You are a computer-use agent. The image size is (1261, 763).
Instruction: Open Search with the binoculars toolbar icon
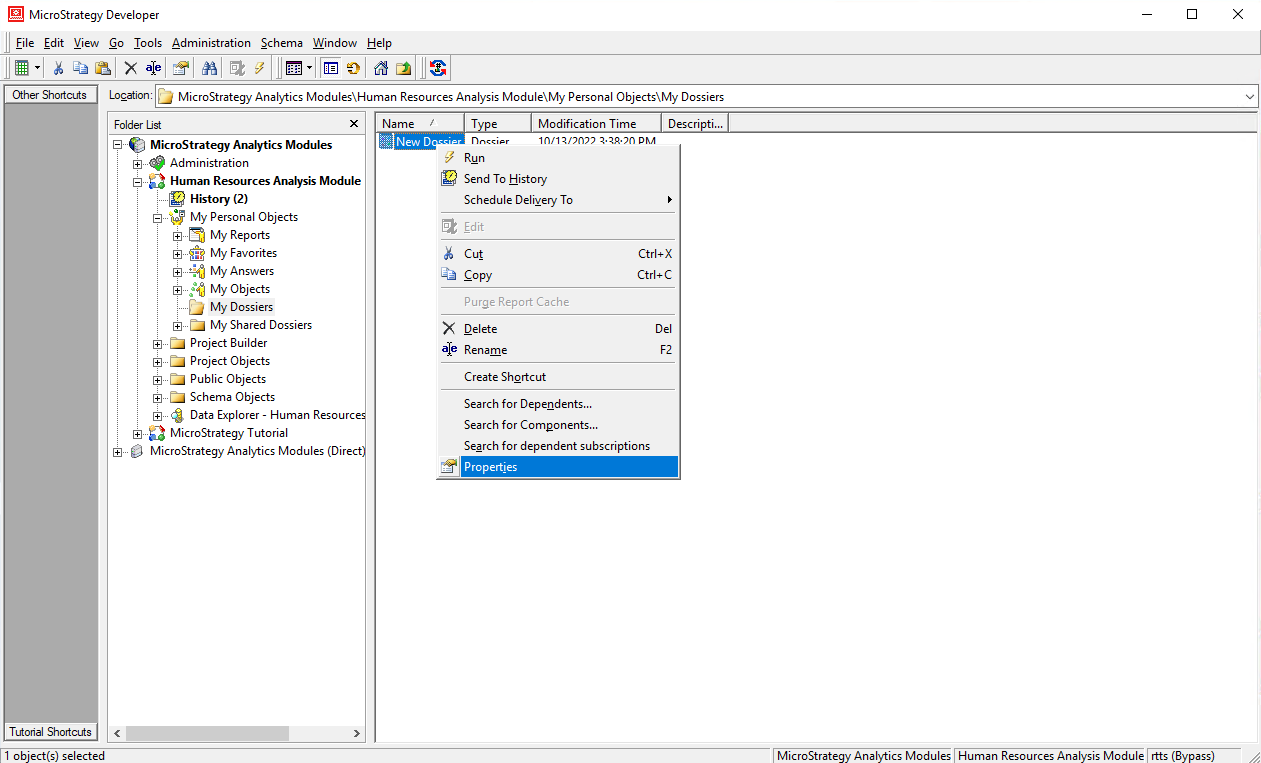(210, 68)
